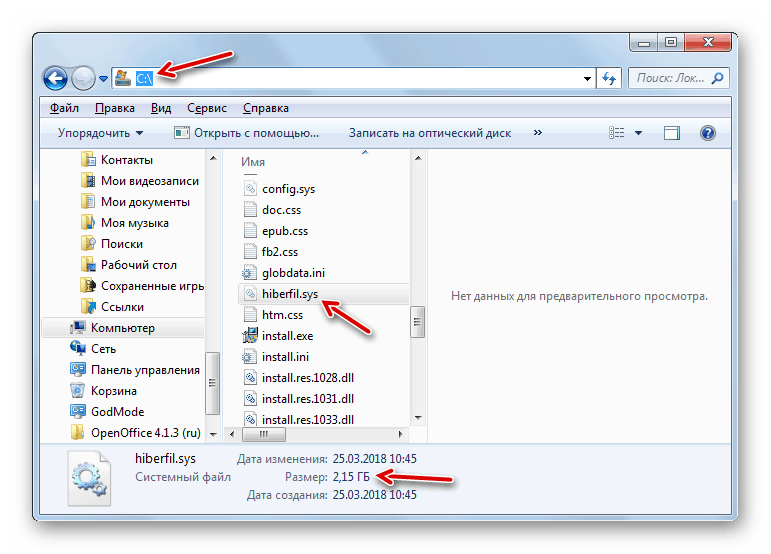This screenshot has width=771, height=554.
Task: Select file install.res.1033.dll
Action: point(299,419)
